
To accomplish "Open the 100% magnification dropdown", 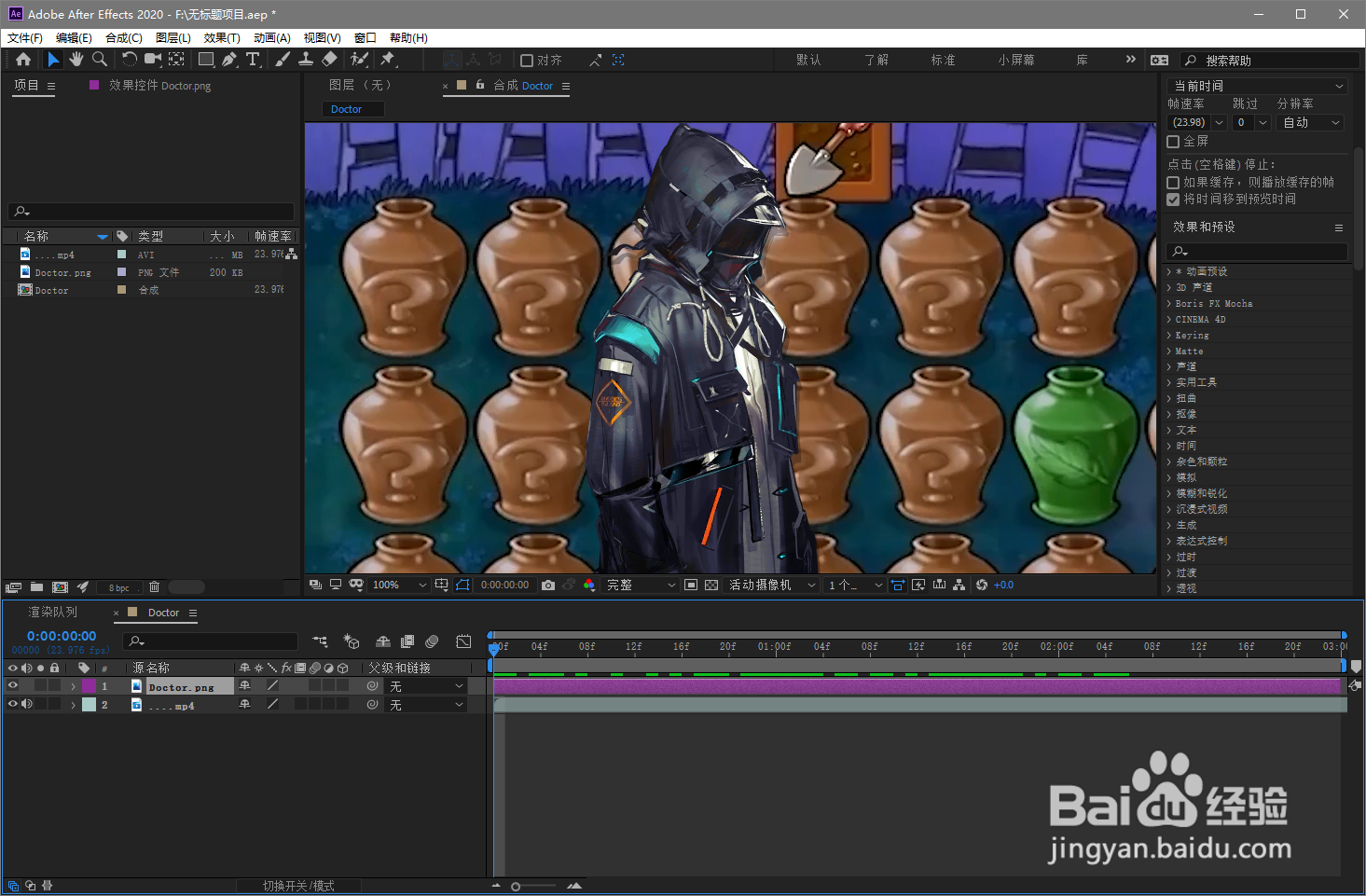I will point(400,586).
